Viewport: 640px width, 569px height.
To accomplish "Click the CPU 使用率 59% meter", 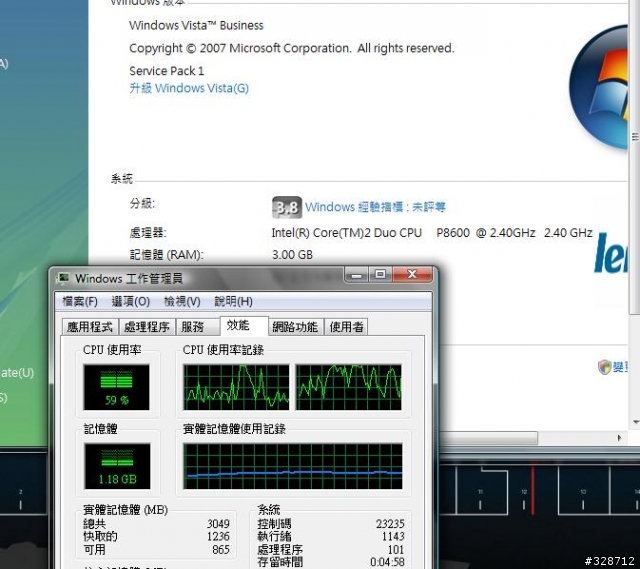I will (116, 387).
